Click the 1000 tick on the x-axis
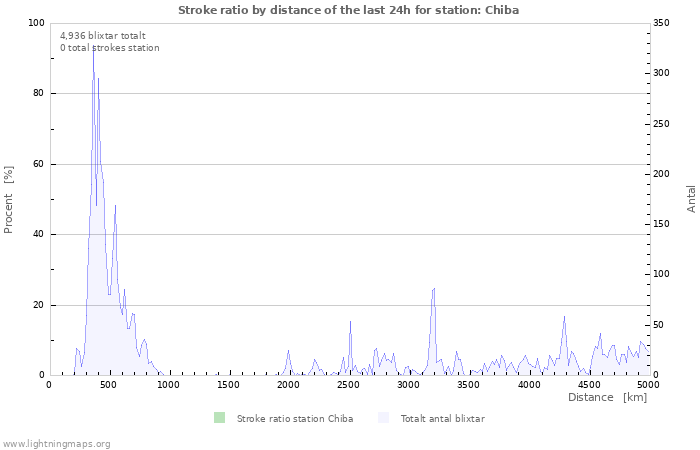Image resolution: width=700 pixels, height=450 pixels. coord(168,385)
